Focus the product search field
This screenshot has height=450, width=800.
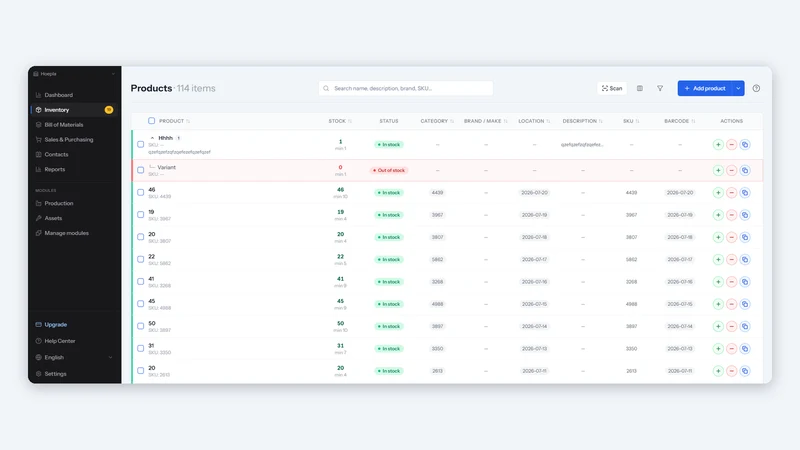tap(406, 88)
